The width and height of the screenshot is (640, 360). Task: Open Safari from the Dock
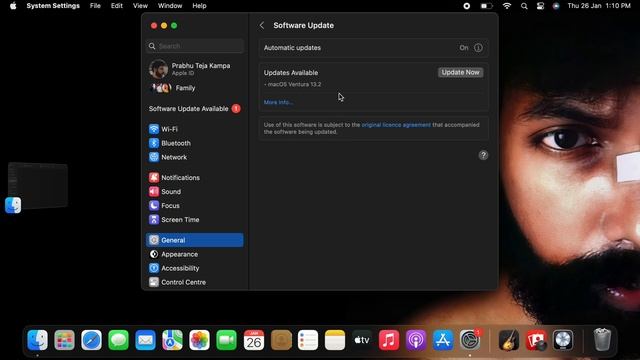pos(91,340)
